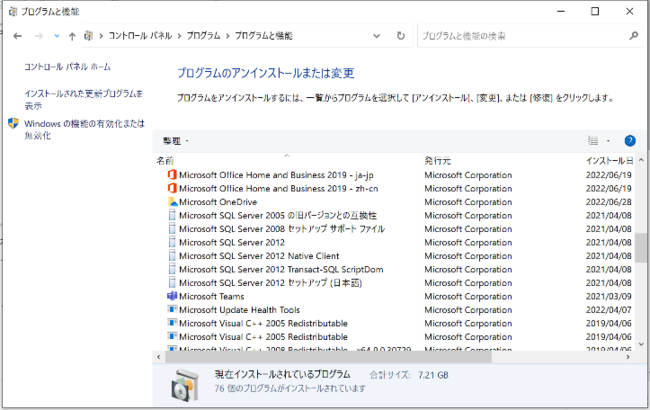Click the Forward navigation arrow
The height and width of the screenshot is (410, 650).
pyautogui.click(x=39, y=36)
